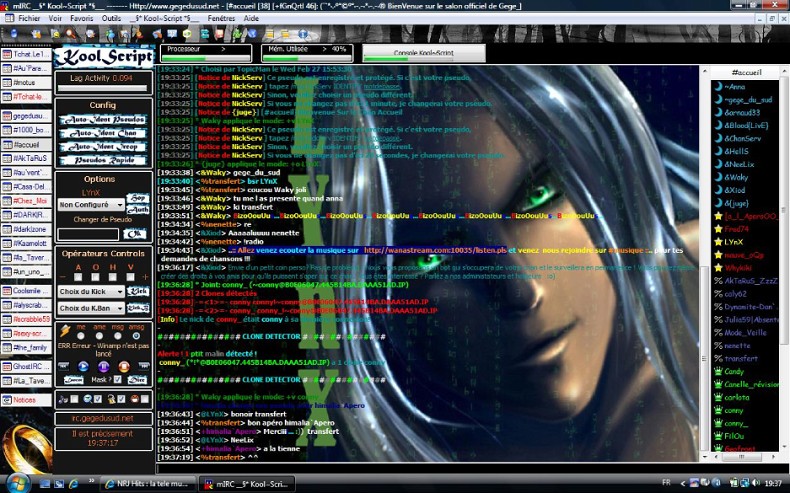This screenshot has height=493, width=790.
Task: Click the speech bubble toolbar icon
Action: (172, 34)
